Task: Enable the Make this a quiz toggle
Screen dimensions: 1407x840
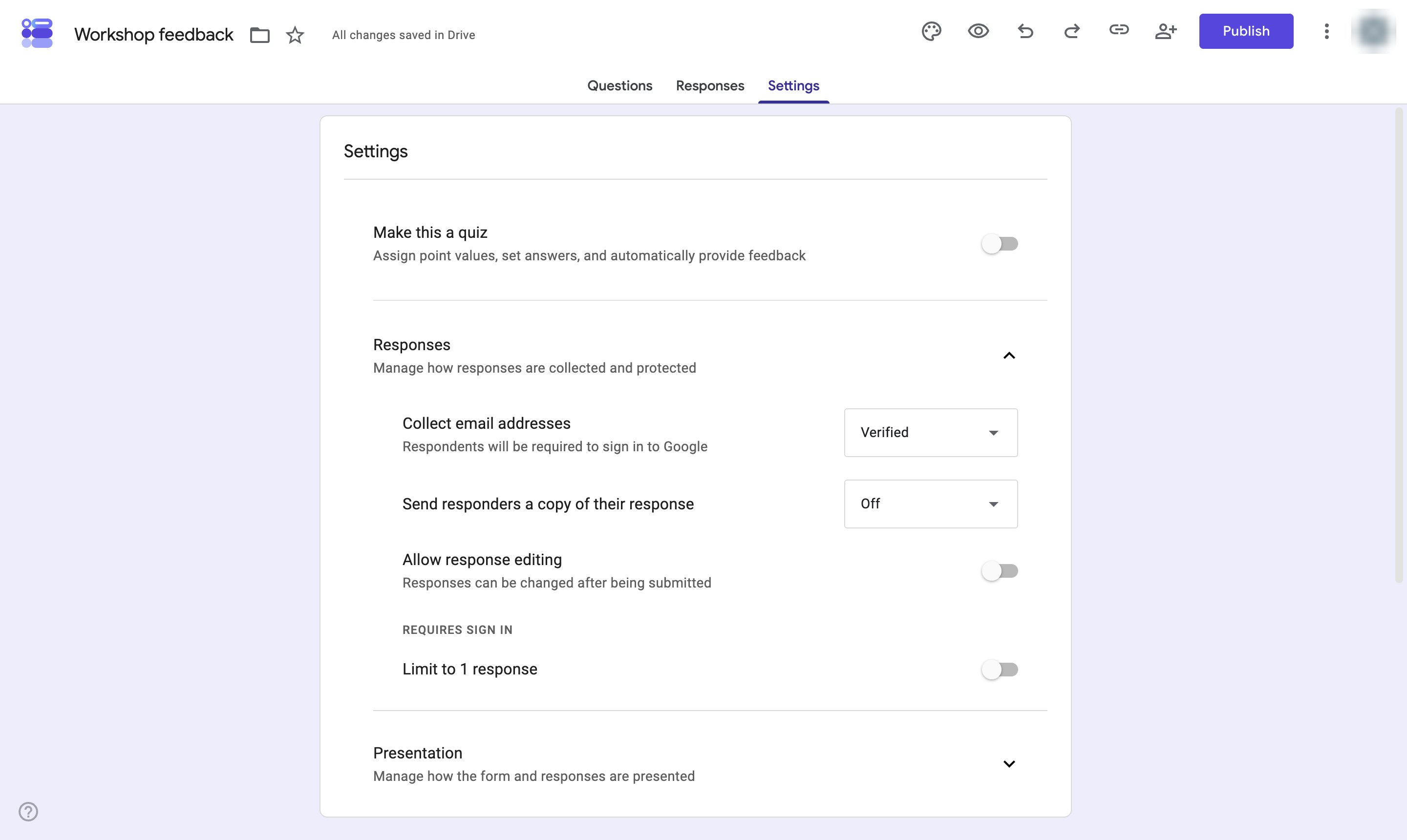Action: 1000,244
